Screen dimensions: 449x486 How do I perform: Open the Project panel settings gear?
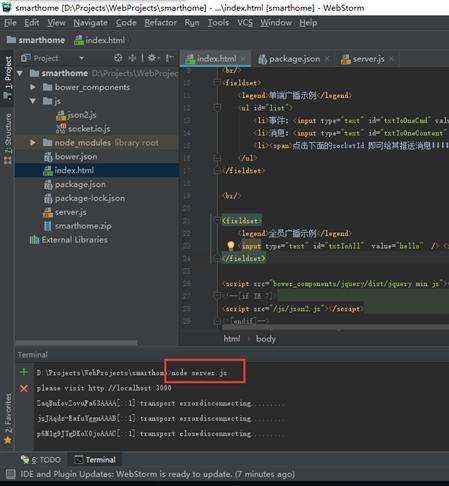point(152,58)
